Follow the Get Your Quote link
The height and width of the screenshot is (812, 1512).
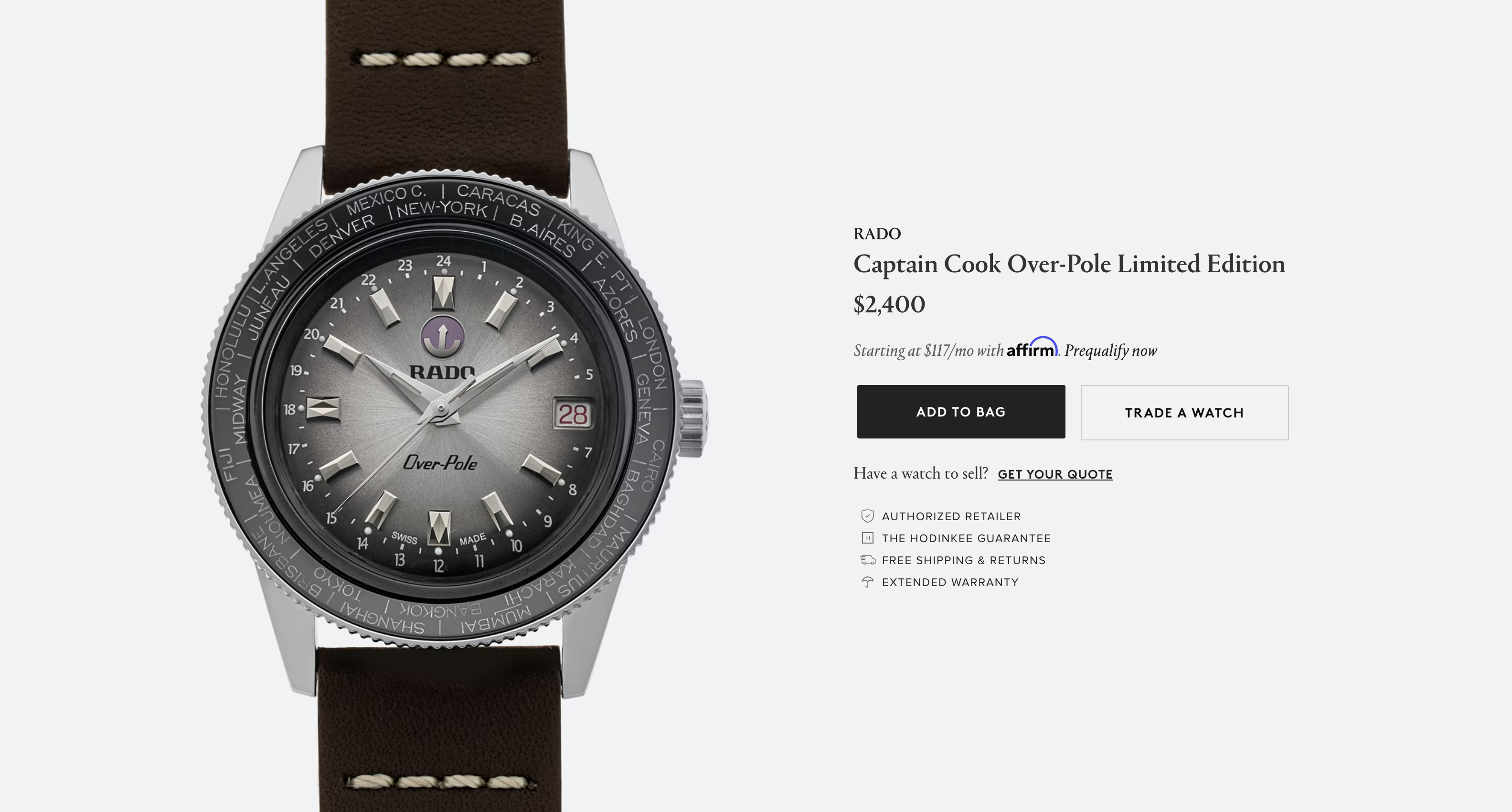pyautogui.click(x=1055, y=474)
